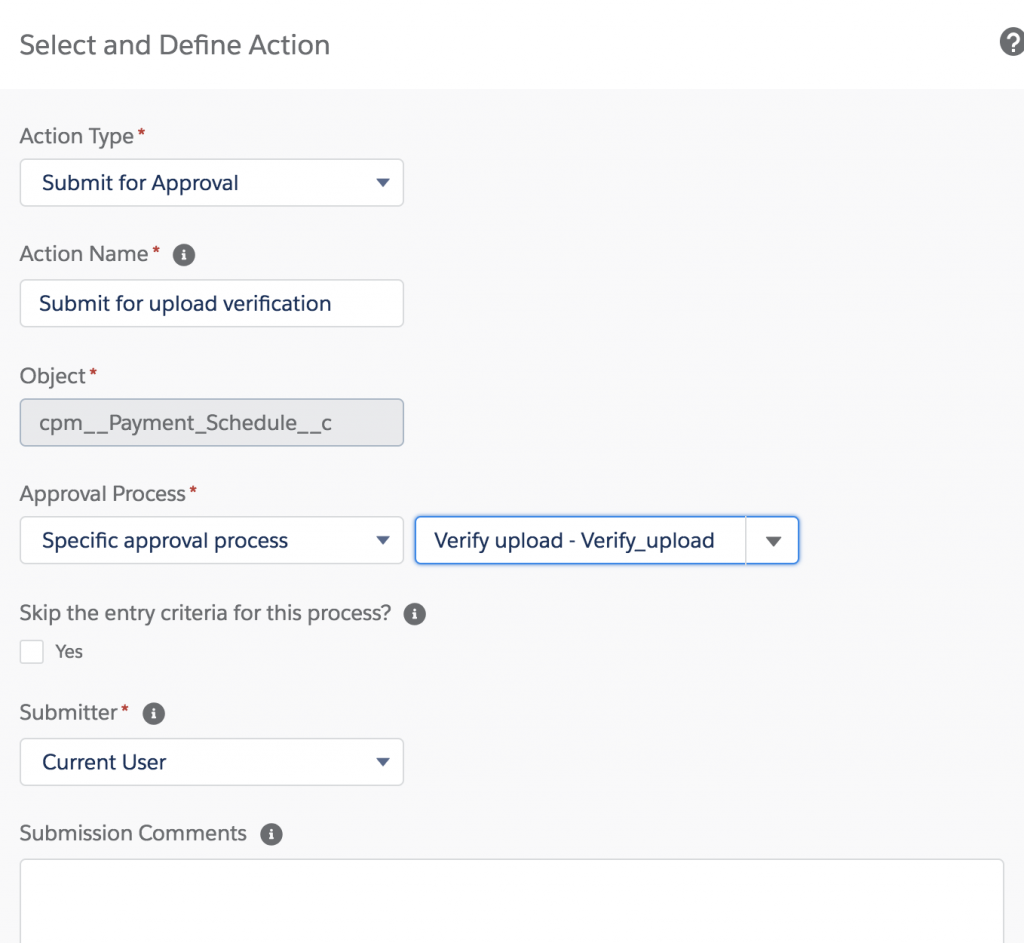Edit the Action Name field
Image resolution: width=1024 pixels, height=943 pixels.
click(x=211, y=303)
